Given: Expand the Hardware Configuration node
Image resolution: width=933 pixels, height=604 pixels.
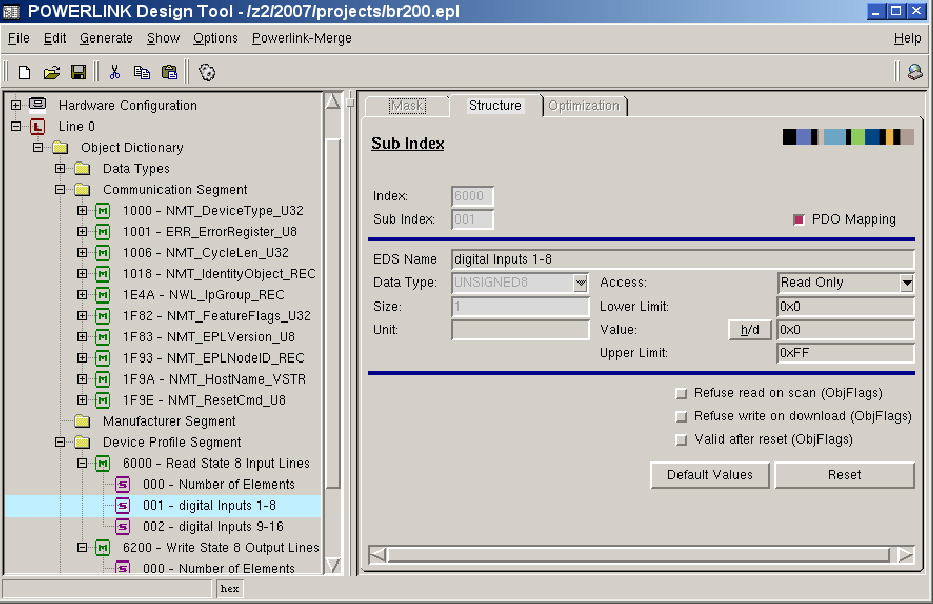Looking at the screenshot, I should click(x=16, y=105).
